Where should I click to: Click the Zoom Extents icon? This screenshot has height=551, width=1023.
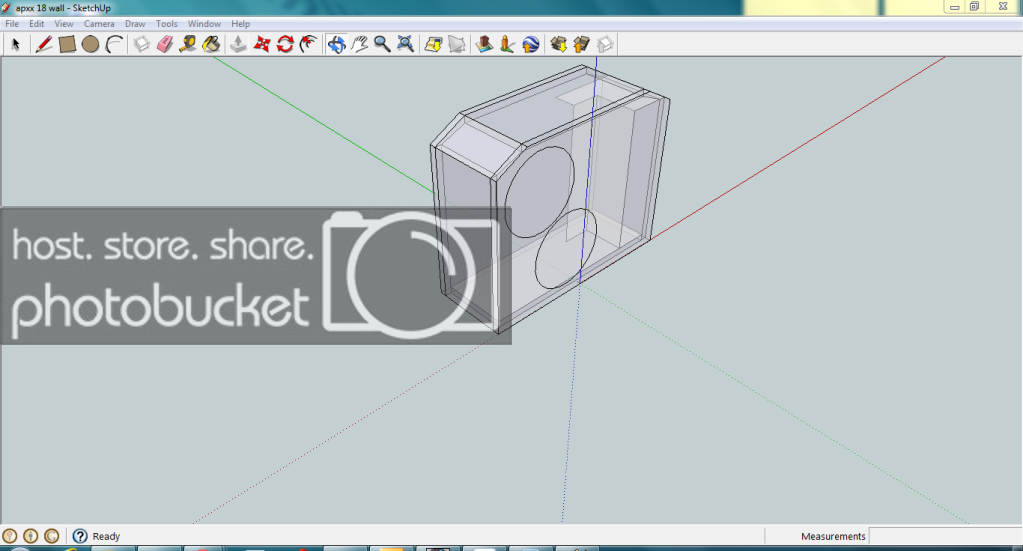click(x=405, y=44)
